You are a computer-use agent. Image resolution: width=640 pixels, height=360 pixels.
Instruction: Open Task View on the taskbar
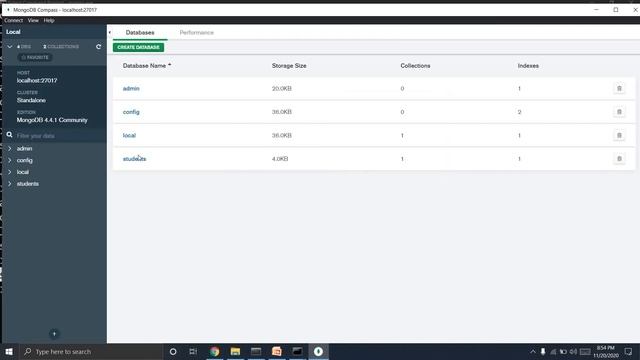point(193,351)
